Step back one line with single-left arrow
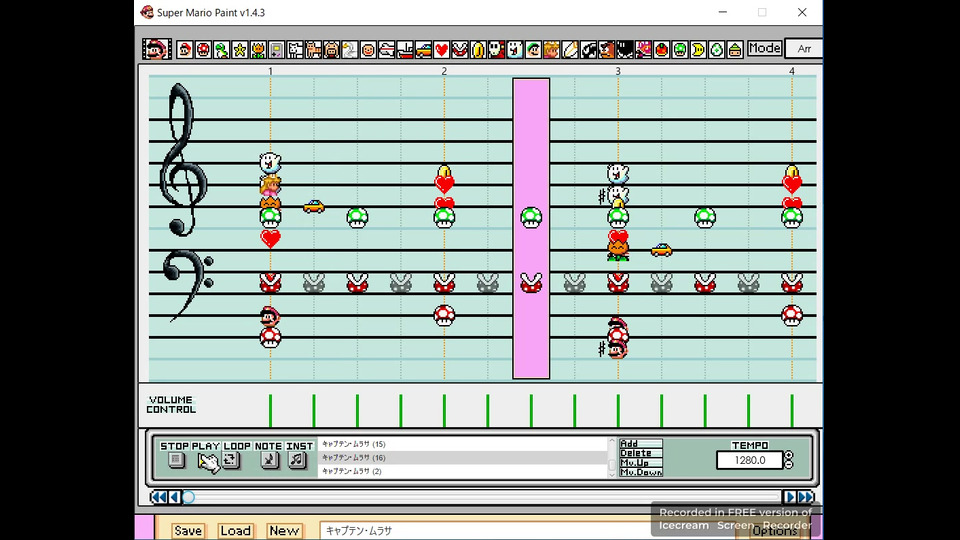Screen dimensions: 960x540 point(174,497)
